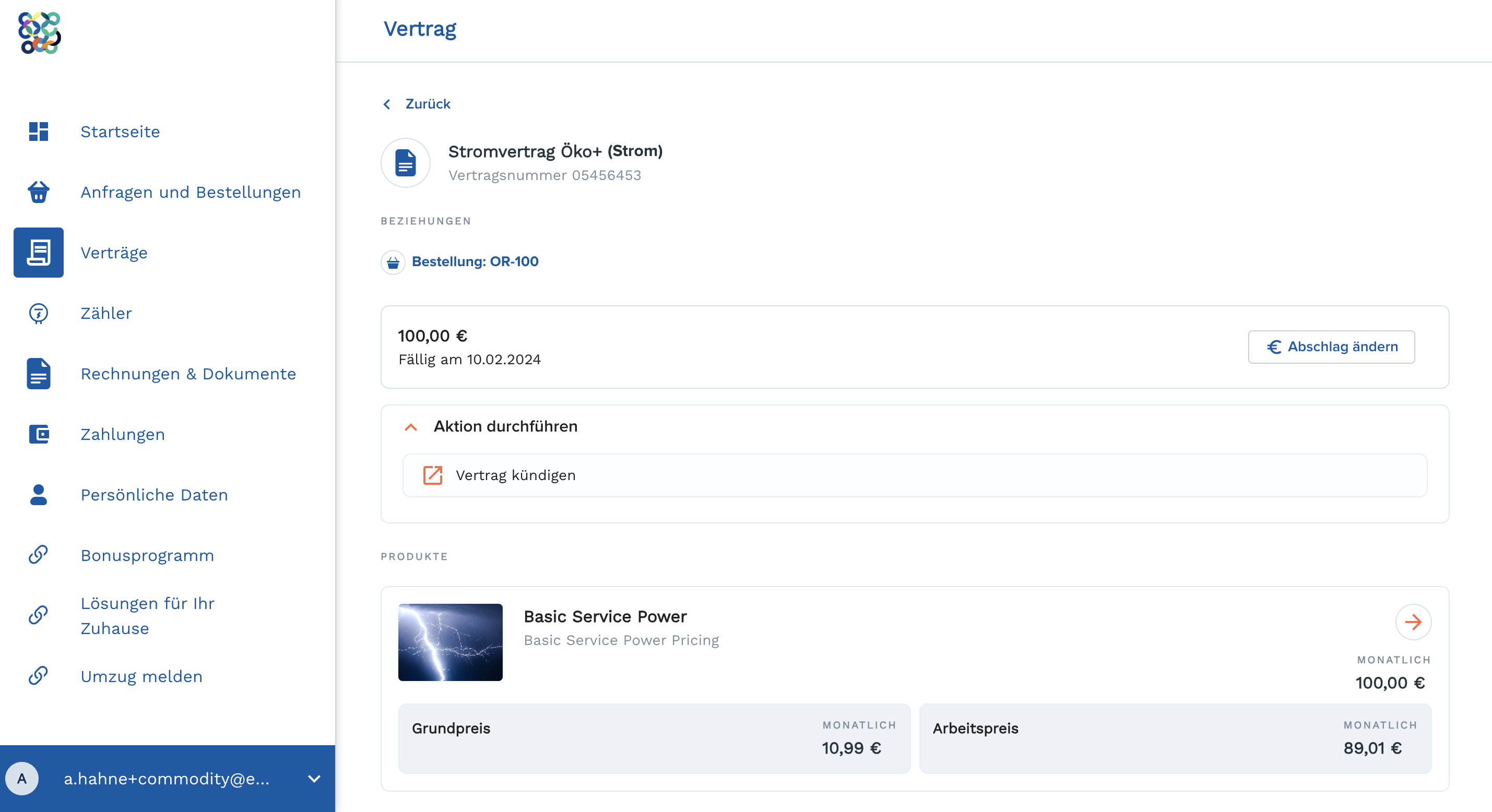Open Persönliche Daten
The height and width of the screenshot is (812, 1492).
tap(154, 495)
